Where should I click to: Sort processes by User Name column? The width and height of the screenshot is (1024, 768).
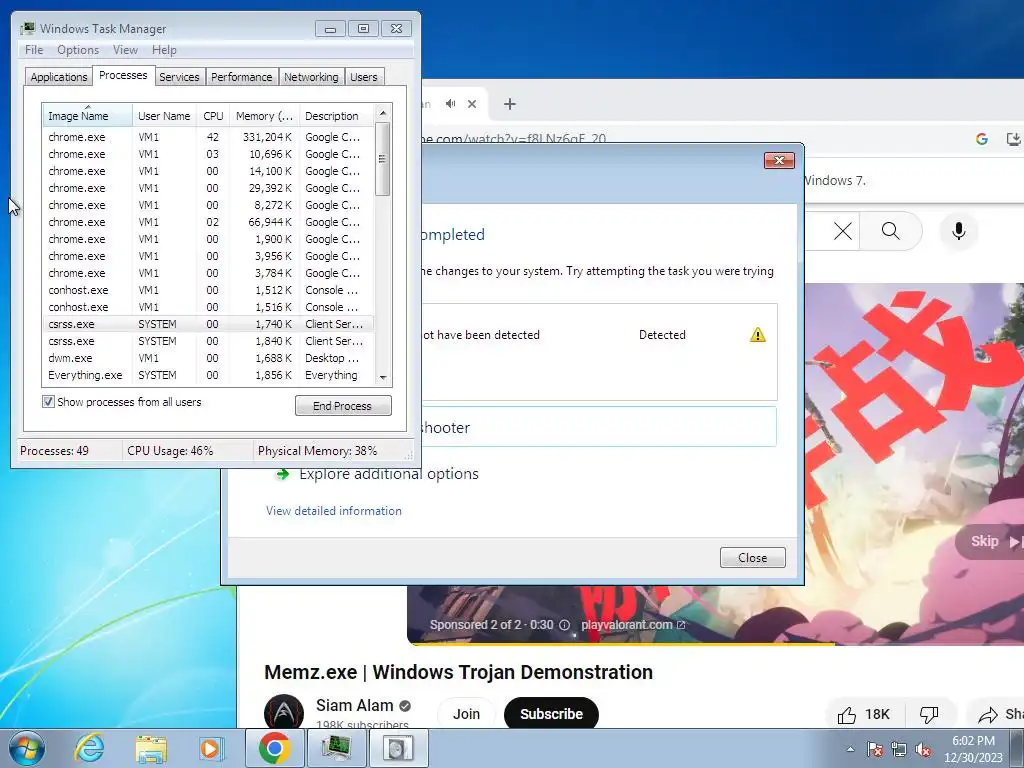click(x=164, y=116)
